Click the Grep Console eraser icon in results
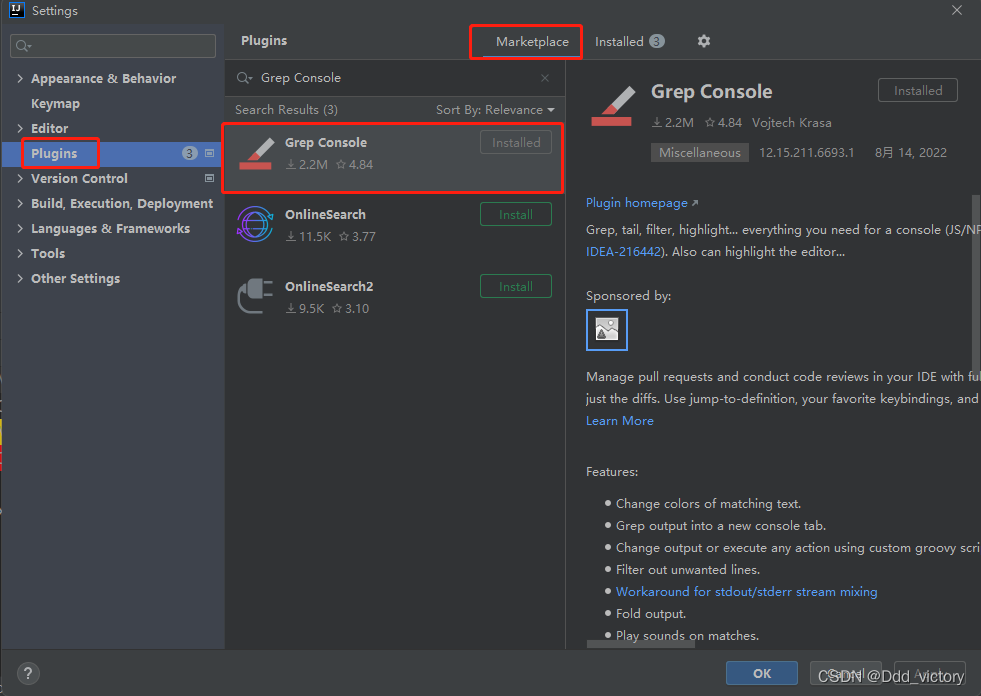The image size is (981, 696). (257, 154)
